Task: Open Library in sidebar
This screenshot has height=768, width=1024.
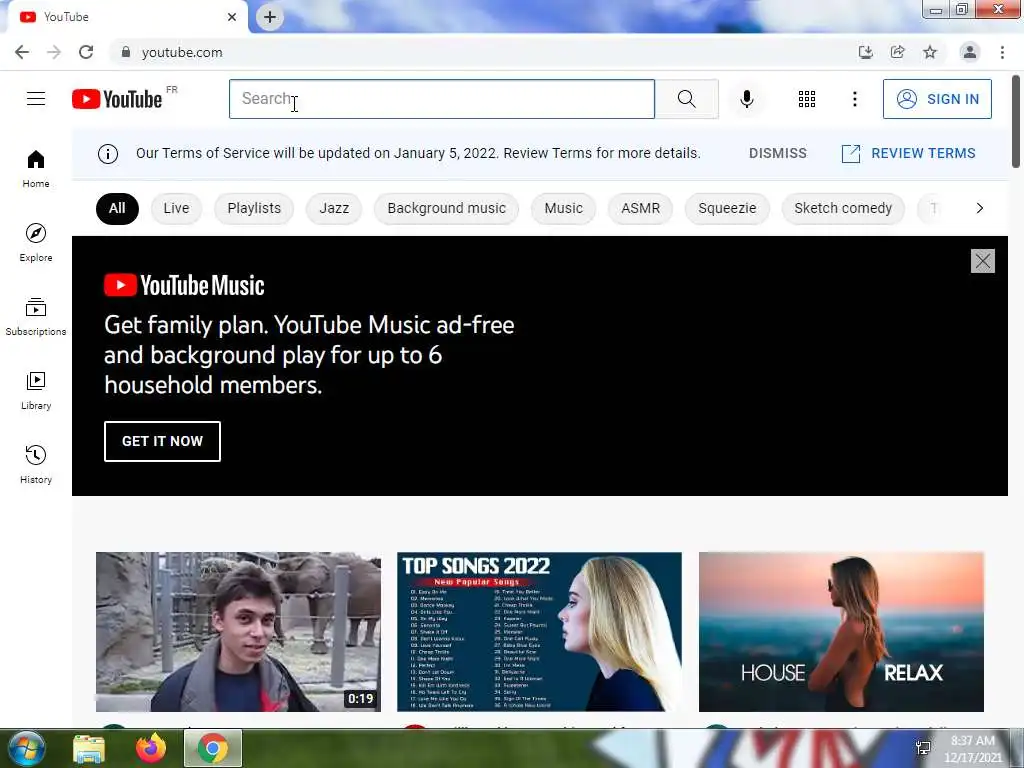Action: tap(36, 391)
